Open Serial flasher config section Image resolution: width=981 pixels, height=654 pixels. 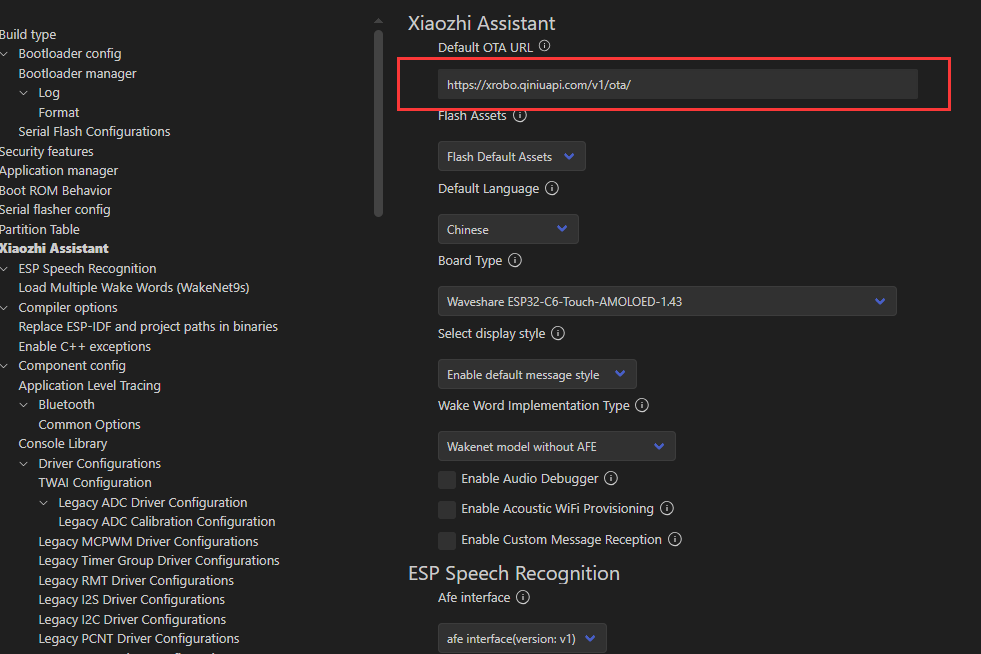click(x=55, y=209)
